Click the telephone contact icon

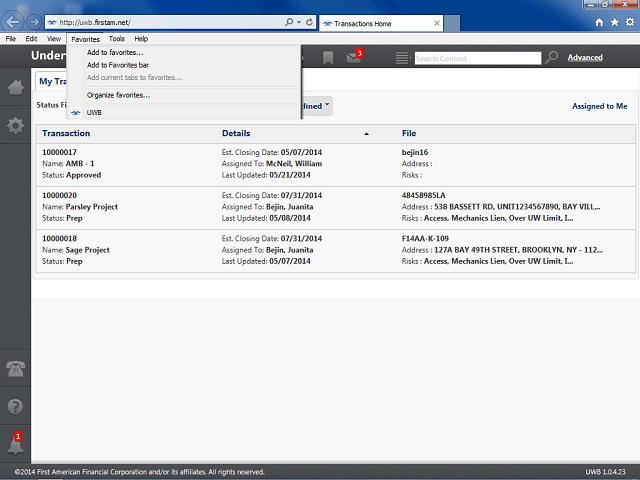coord(16,369)
